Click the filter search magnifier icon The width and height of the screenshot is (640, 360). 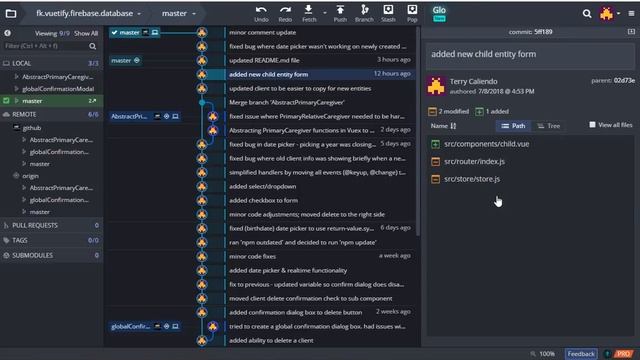[x=93, y=46]
